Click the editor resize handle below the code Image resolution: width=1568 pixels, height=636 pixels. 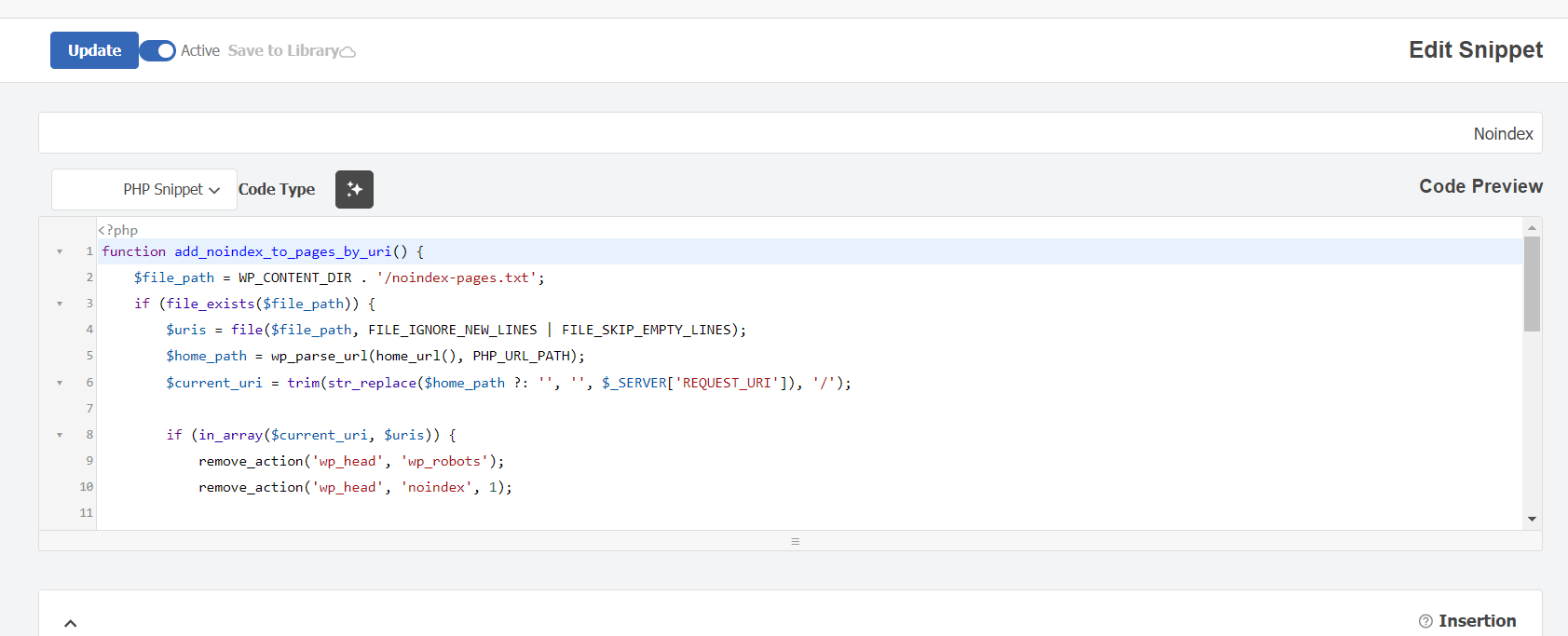click(795, 541)
